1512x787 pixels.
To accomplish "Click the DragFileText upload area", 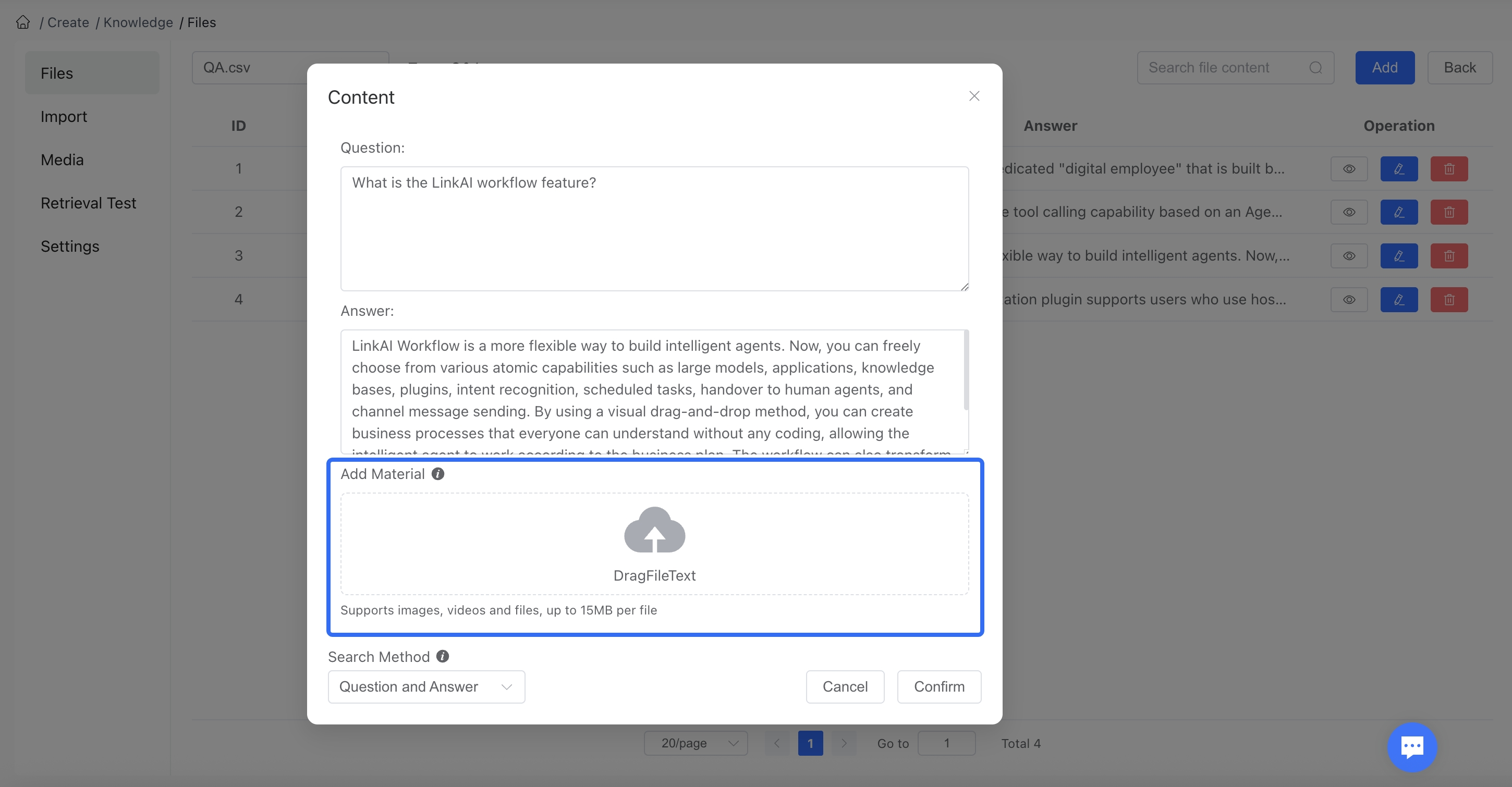I will (x=654, y=544).
